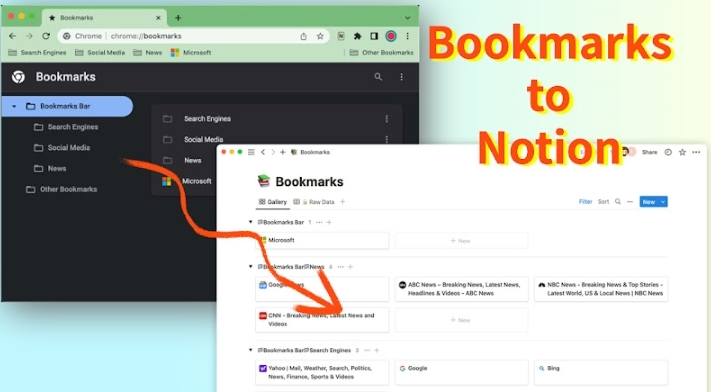Switch to Raw Data view tab
The width and height of the screenshot is (711, 392).
point(314,202)
